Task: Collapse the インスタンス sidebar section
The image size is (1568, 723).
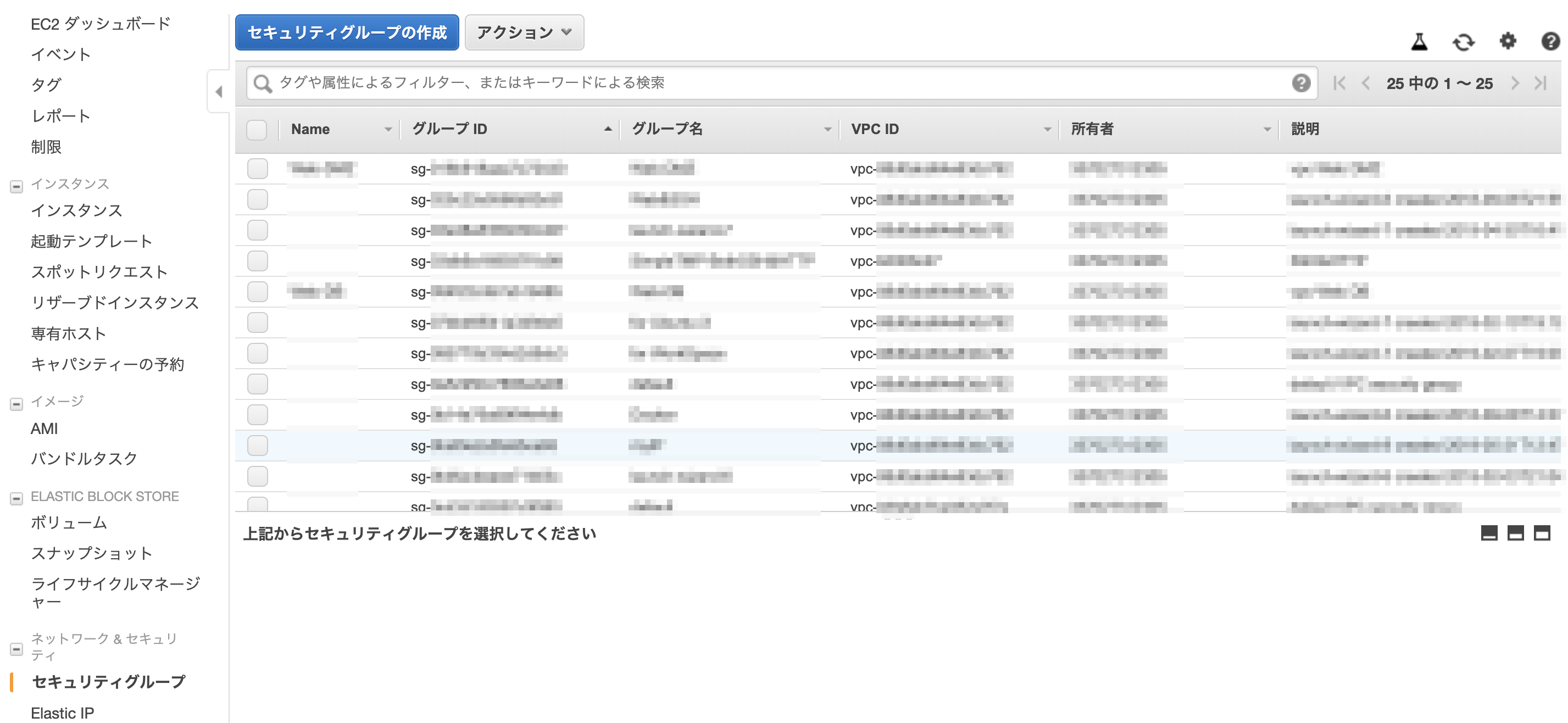Action: click(x=16, y=186)
